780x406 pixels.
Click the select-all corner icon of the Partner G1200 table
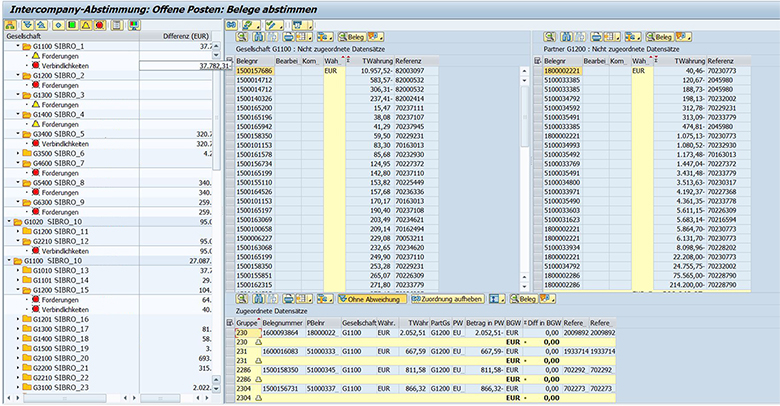tap(537, 61)
